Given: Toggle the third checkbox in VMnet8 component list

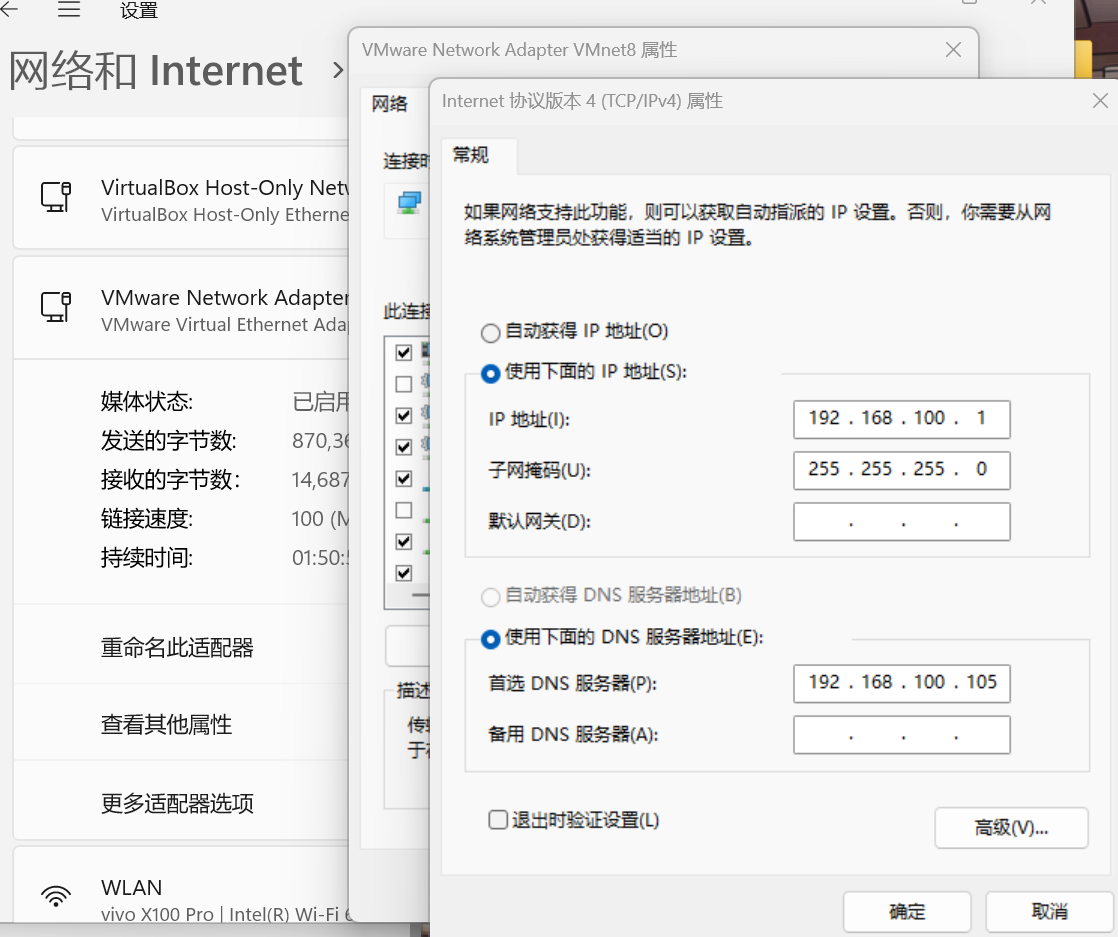Looking at the screenshot, I should 404,415.
